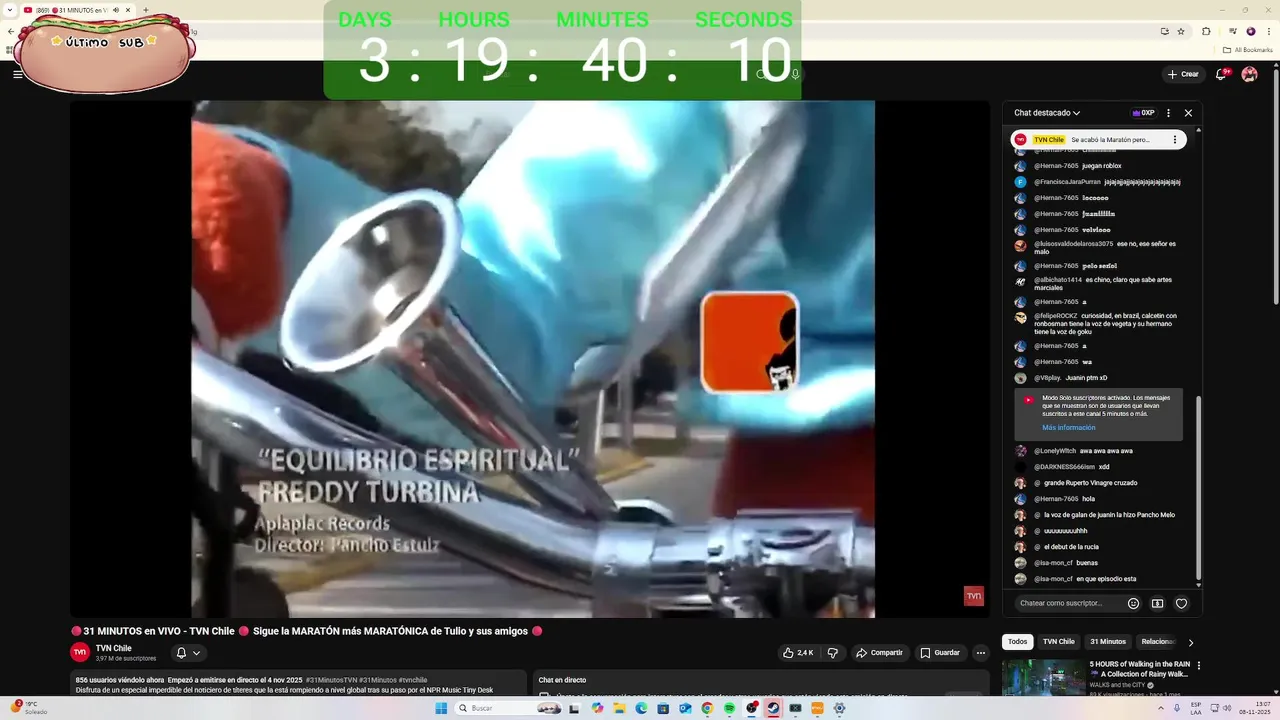The width and height of the screenshot is (1280, 720).
Task: Open Chrome media control icon
Action: pos(1232,32)
